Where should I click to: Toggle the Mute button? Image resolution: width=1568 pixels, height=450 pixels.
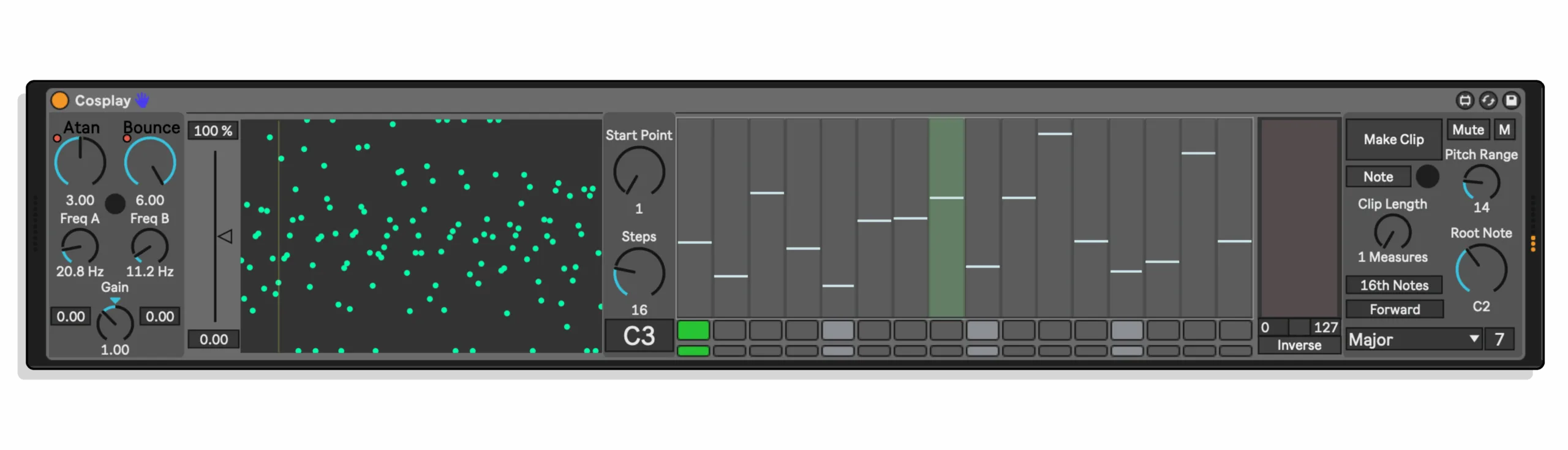pos(1468,130)
